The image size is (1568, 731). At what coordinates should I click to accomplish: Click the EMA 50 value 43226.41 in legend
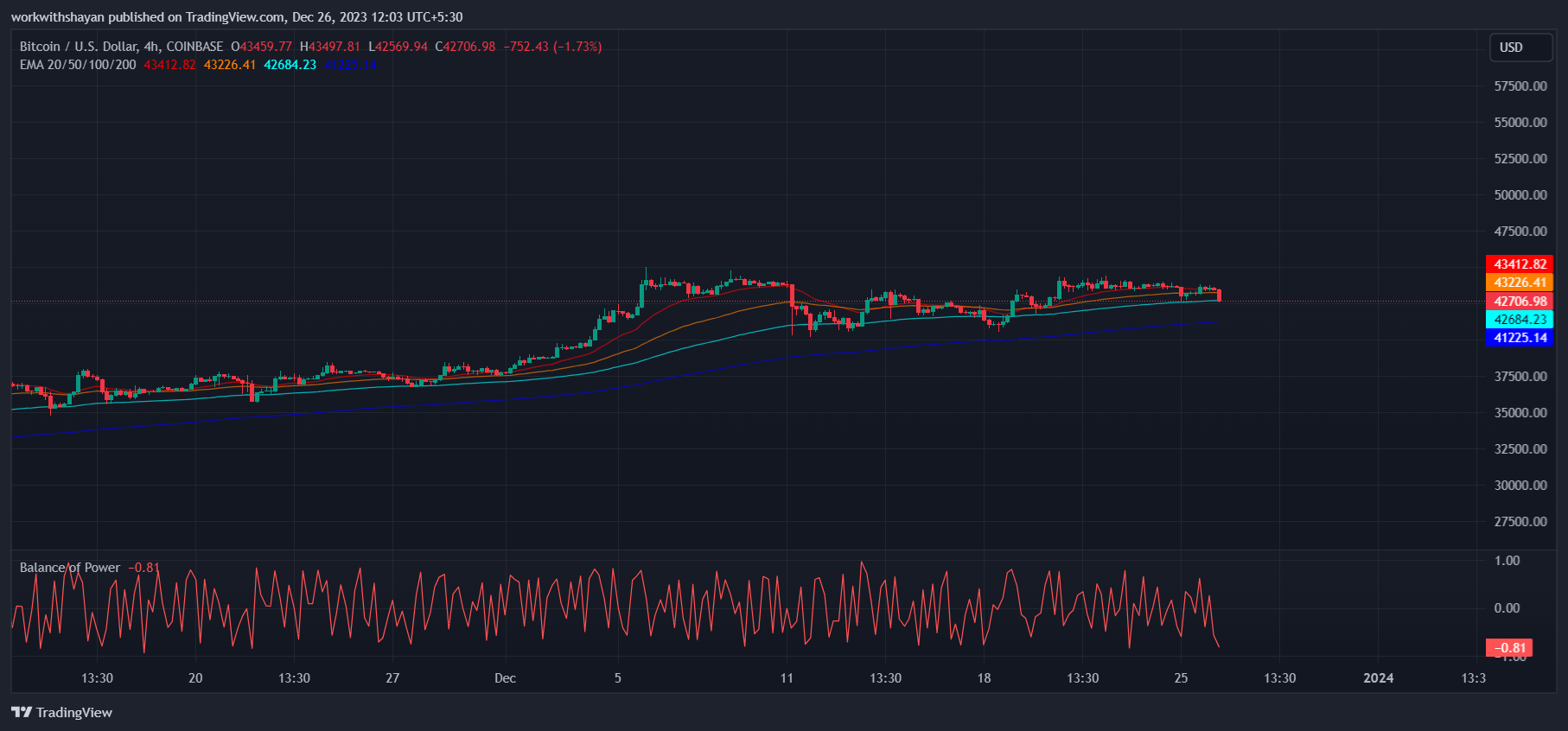click(230, 65)
